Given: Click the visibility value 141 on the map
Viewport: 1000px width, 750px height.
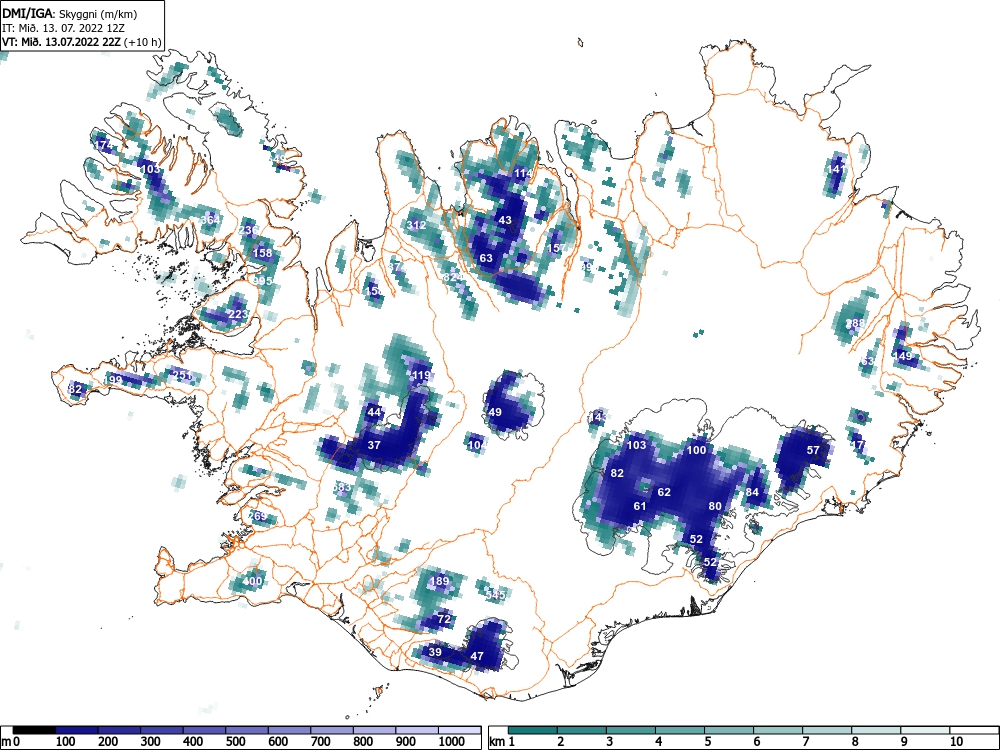Looking at the screenshot, I should point(837,169).
